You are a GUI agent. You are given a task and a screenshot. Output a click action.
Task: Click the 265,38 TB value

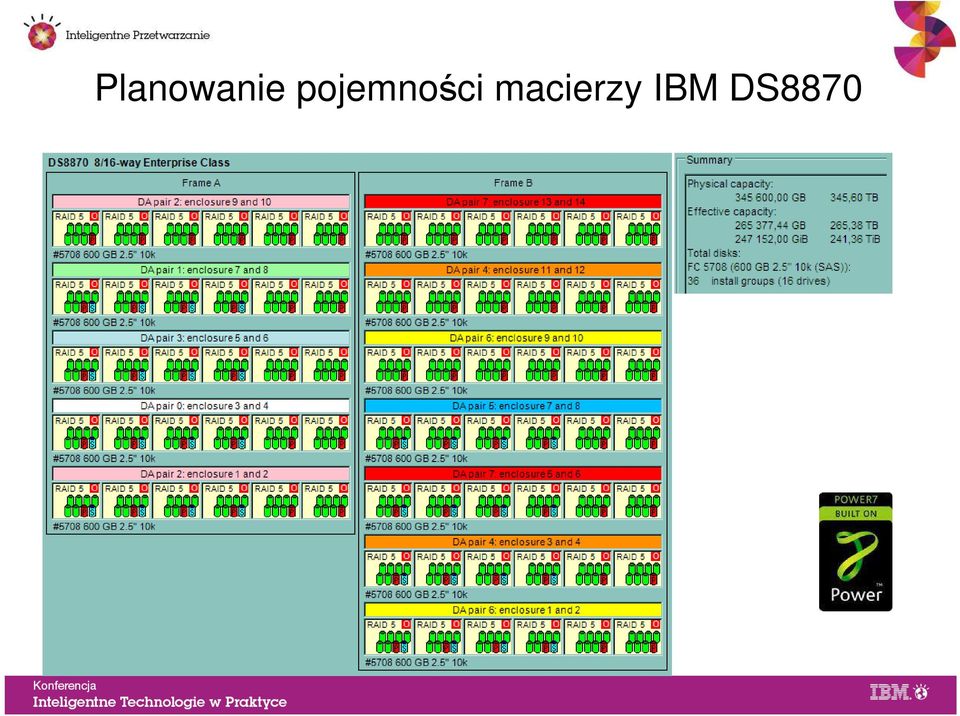pos(854,225)
